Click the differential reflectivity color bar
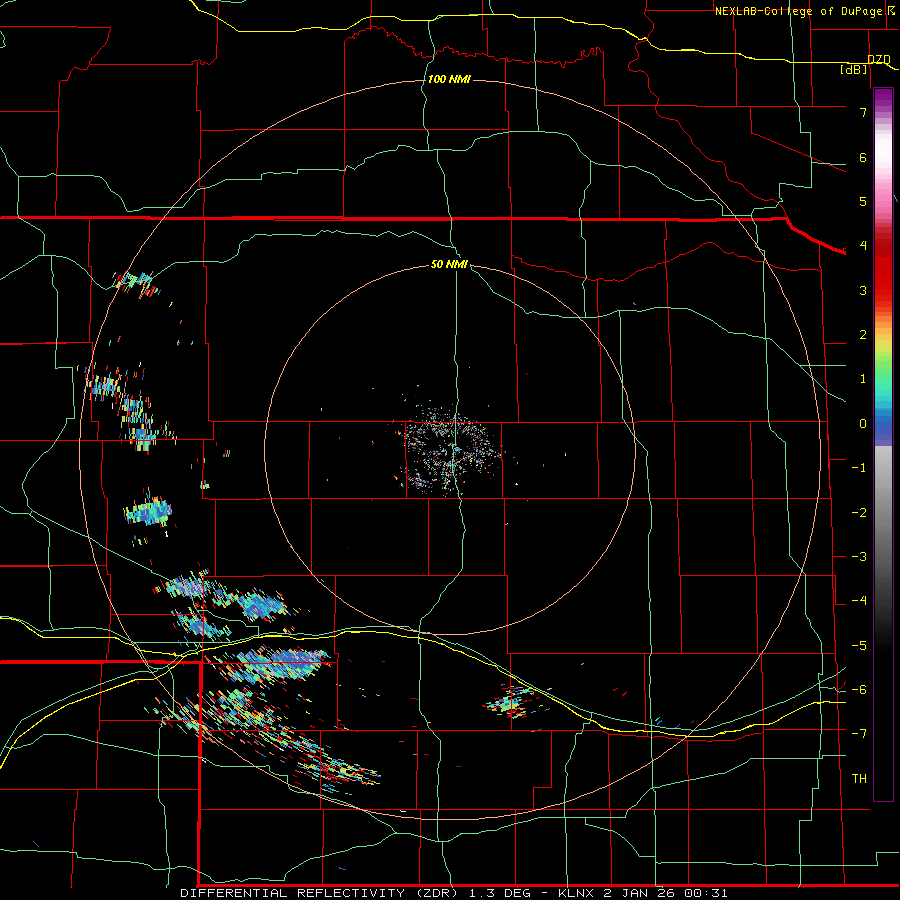Viewport: 900px width, 900px height. pos(883,444)
